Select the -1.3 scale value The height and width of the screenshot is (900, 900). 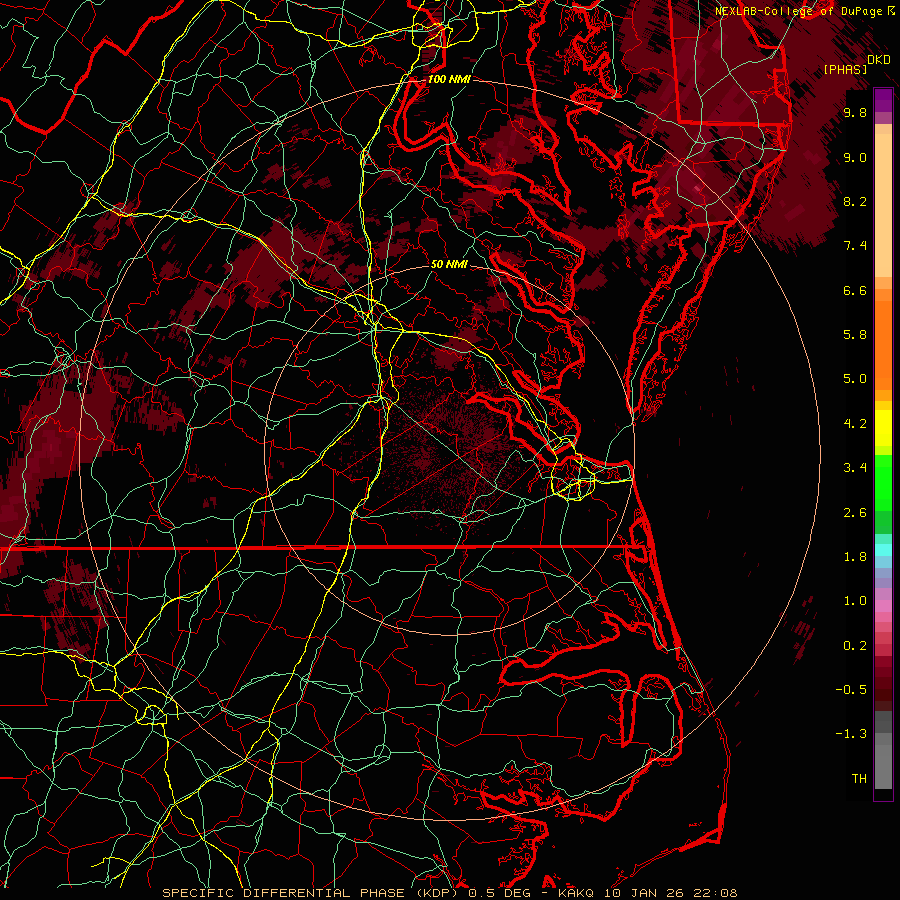coord(851,734)
